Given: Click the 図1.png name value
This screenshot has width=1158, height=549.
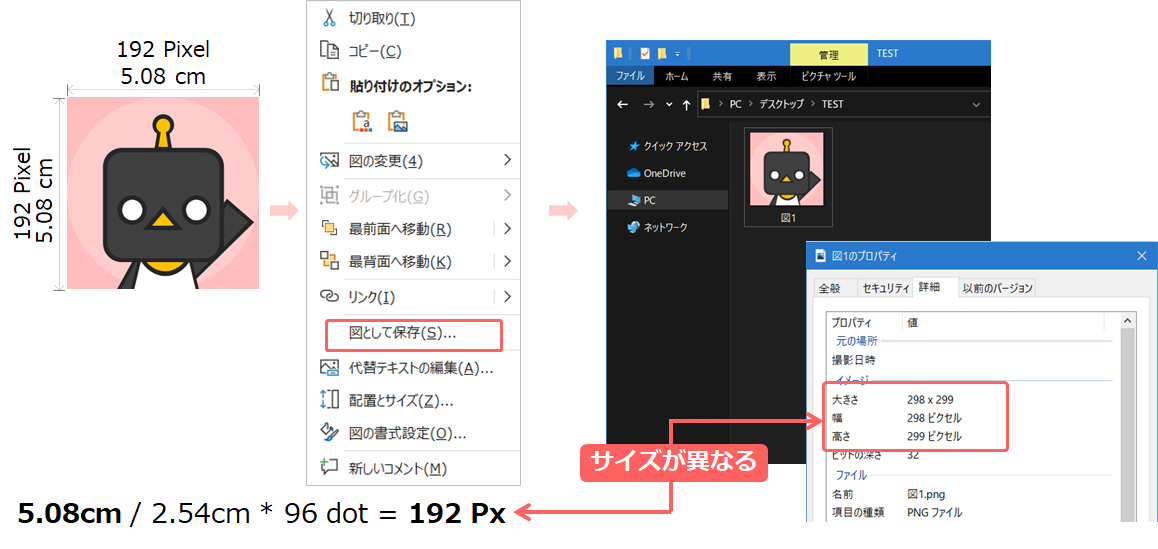Looking at the screenshot, I should click(x=926, y=494).
